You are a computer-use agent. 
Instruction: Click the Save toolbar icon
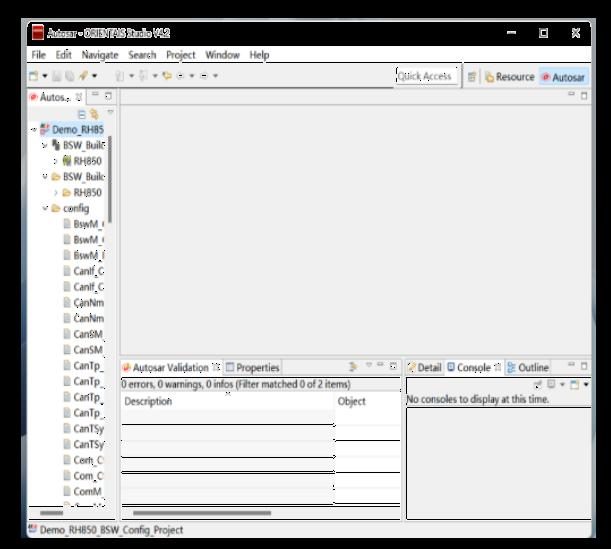(x=57, y=76)
